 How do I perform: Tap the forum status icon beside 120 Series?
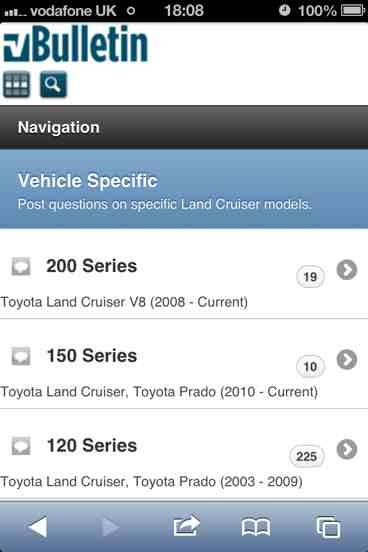click(x=21, y=446)
